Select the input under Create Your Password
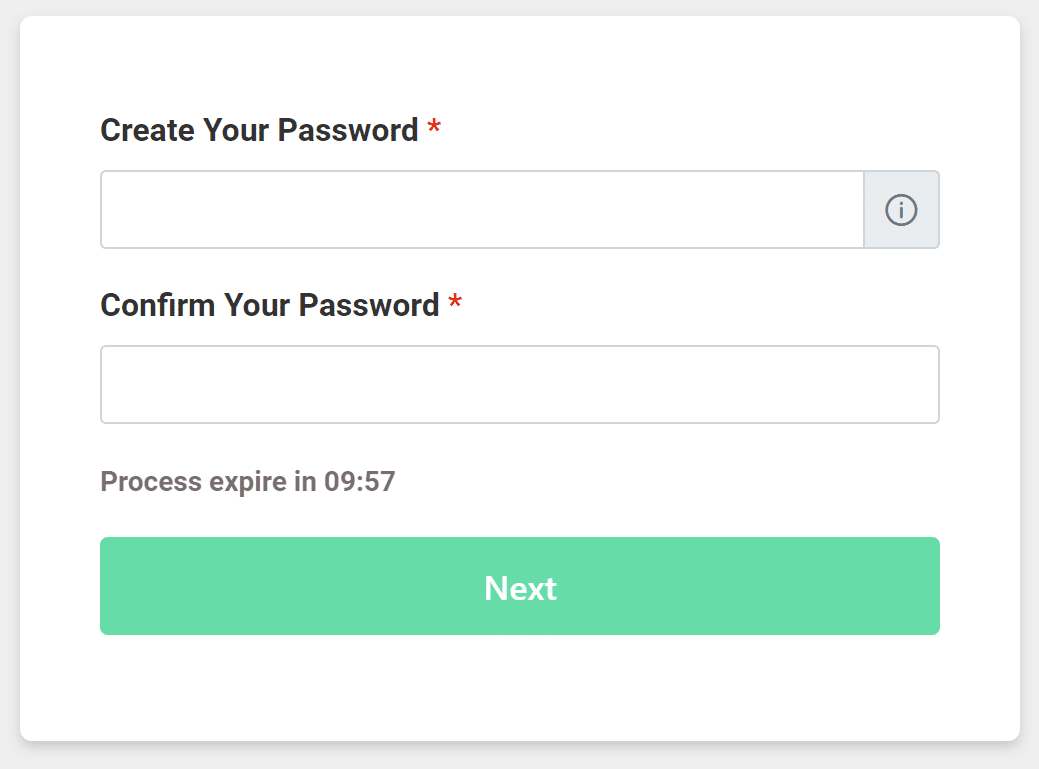The width and height of the screenshot is (1039, 769). (x=482, y=210)
